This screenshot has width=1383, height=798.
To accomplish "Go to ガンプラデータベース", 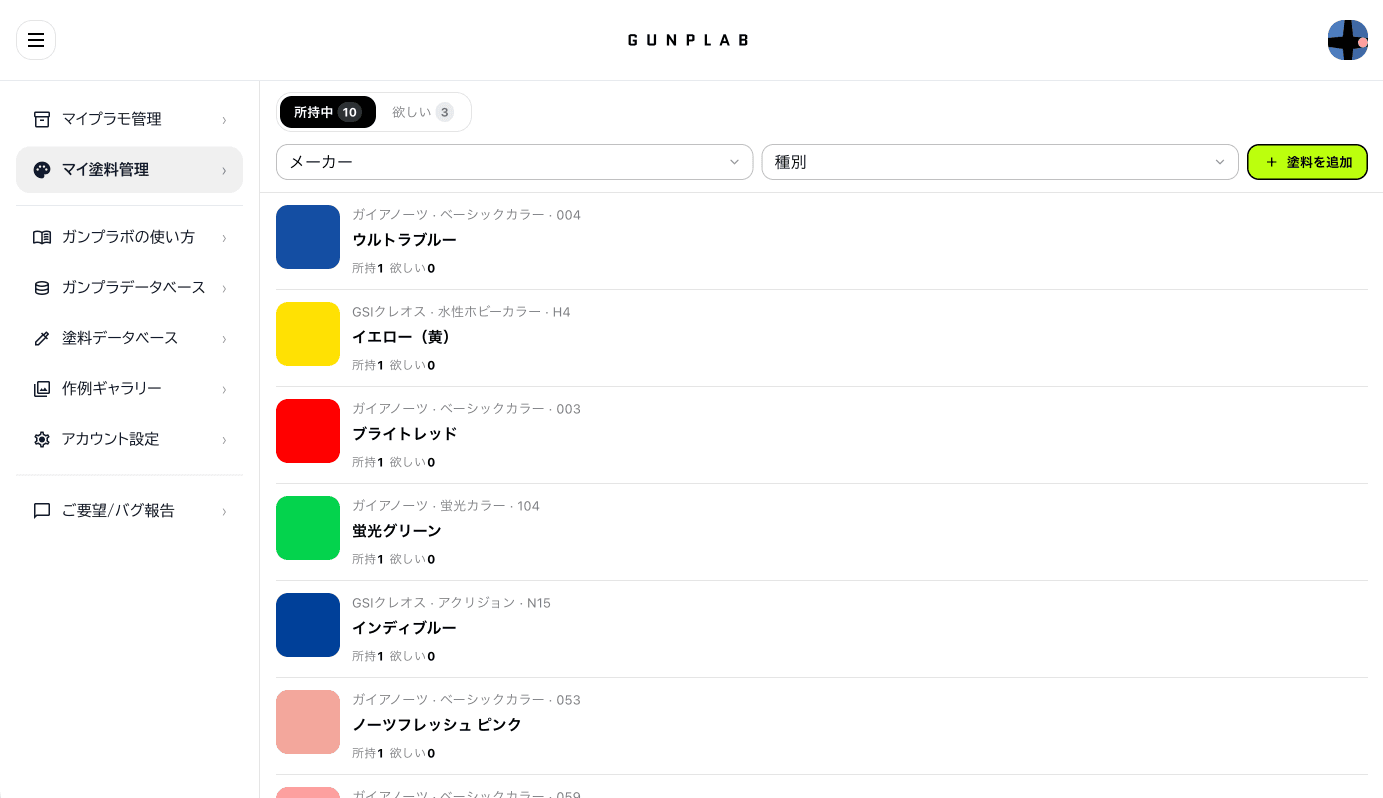I will click(x=129, y=288).
